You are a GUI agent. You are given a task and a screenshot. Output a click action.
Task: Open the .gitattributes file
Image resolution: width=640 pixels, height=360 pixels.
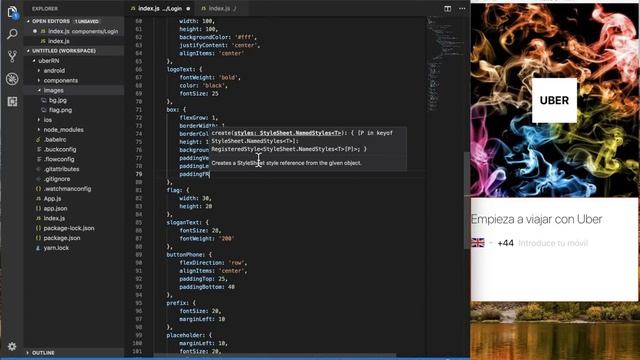pos(61,169)
